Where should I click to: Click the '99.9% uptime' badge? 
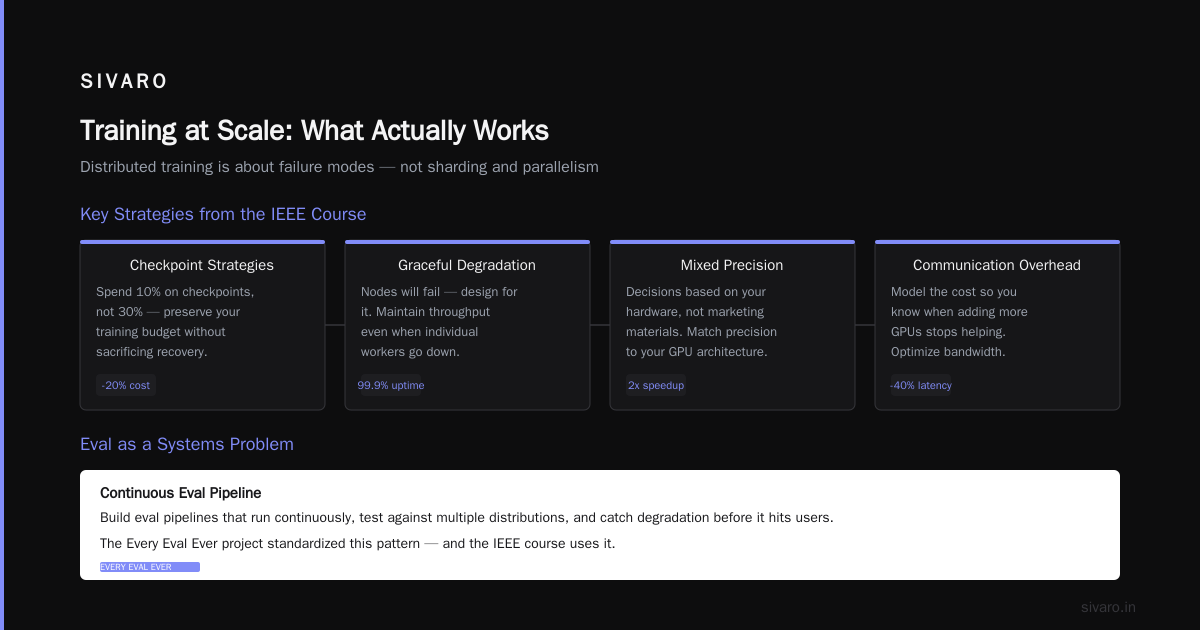[391, 385]
